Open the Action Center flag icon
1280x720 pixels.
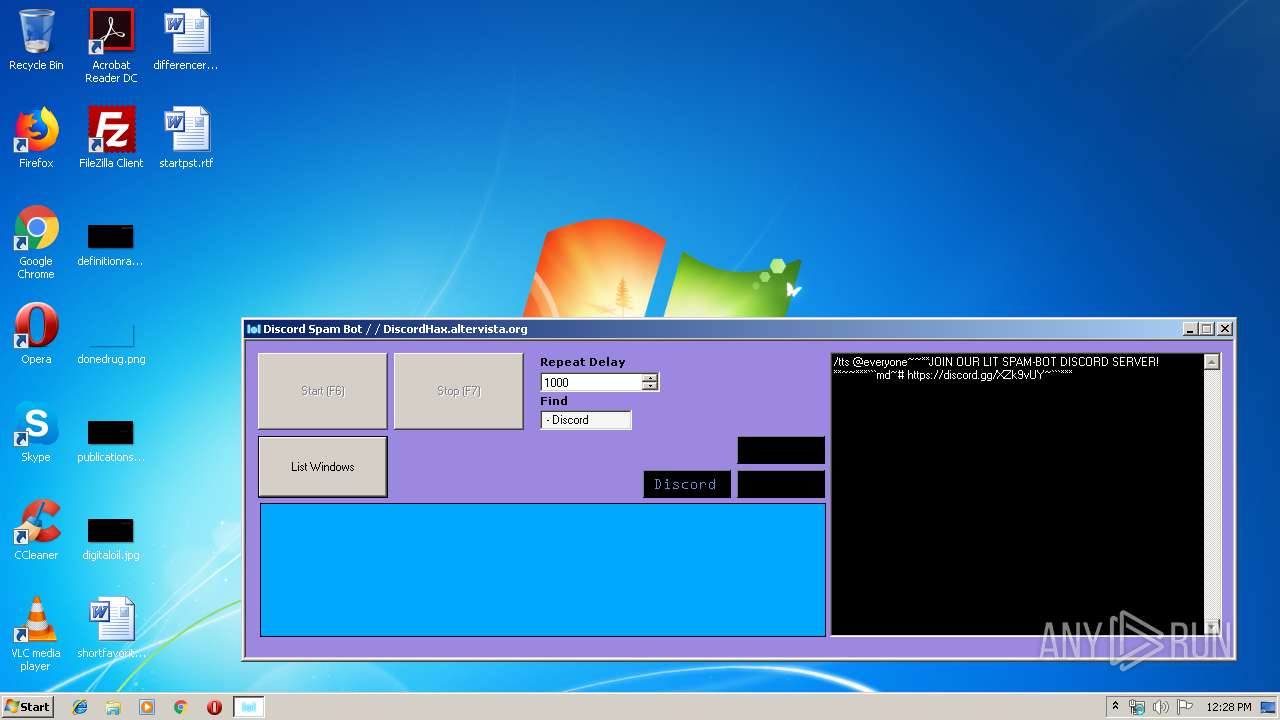pos(1184,707)
